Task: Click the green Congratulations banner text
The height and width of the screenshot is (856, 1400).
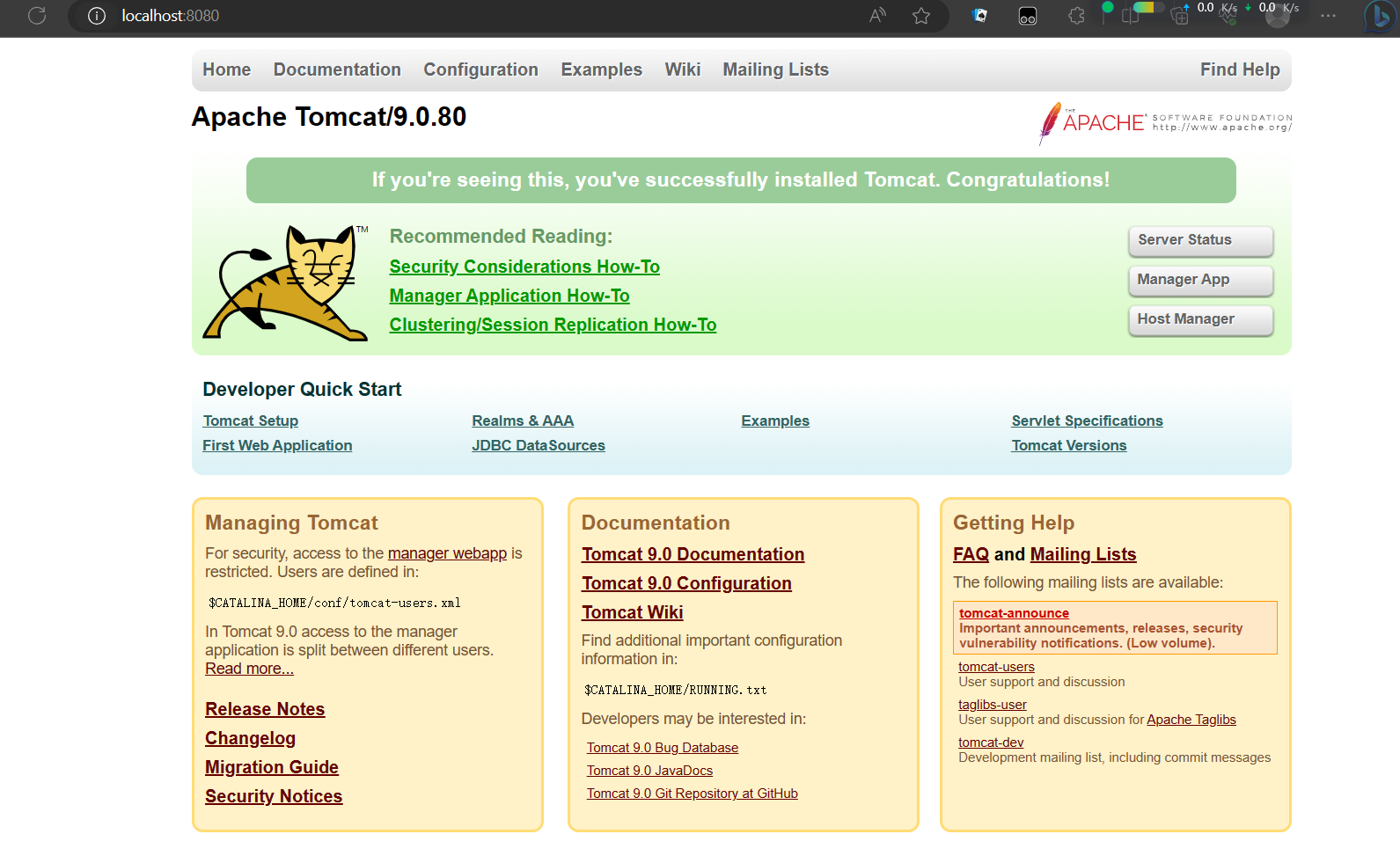Action: [x=741, y=179]
